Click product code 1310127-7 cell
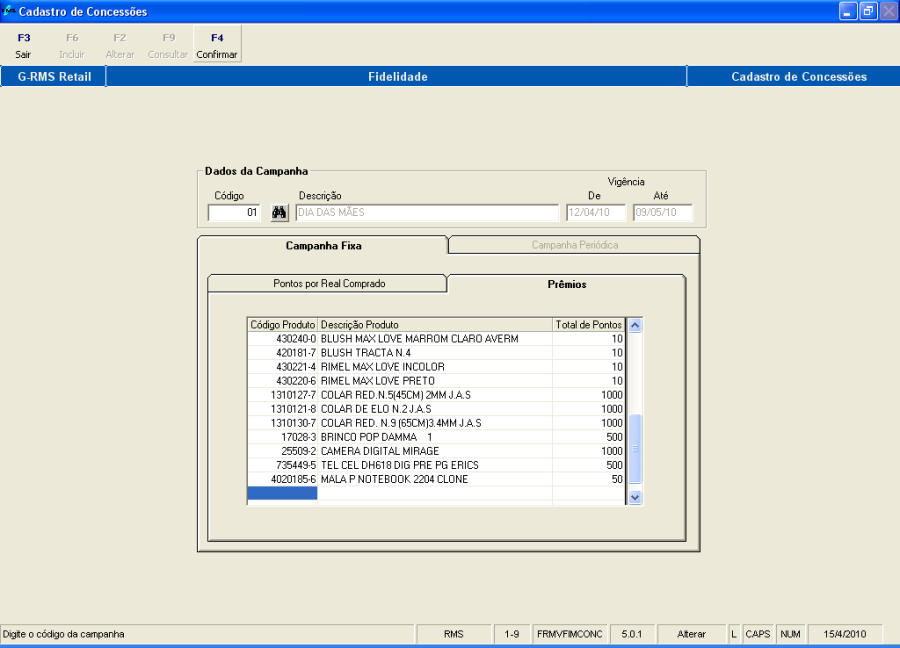The height and width of the screenshot is (648, 900). [282, 395]
